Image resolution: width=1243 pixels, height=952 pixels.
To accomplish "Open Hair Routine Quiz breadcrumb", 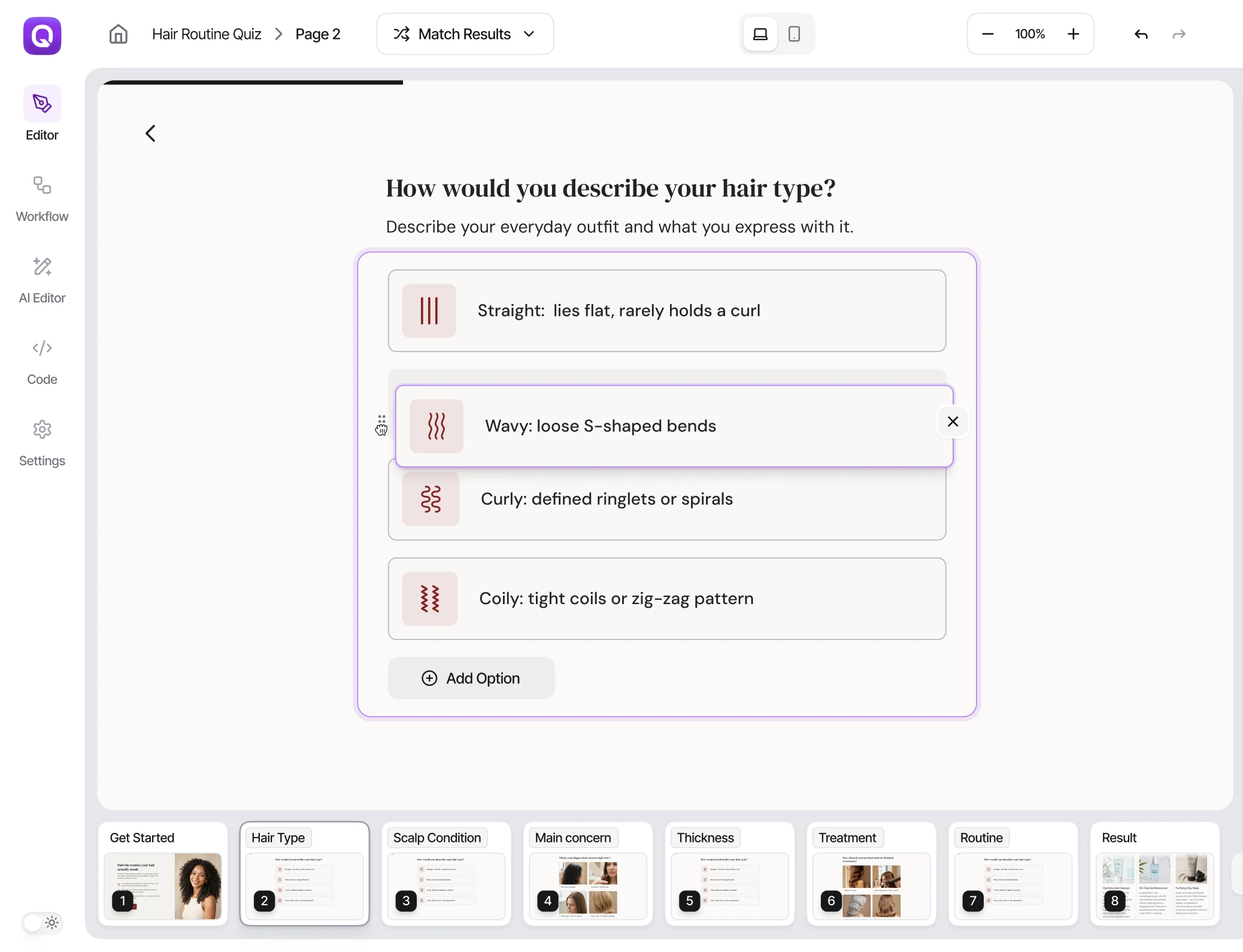I will pos(207,34).
